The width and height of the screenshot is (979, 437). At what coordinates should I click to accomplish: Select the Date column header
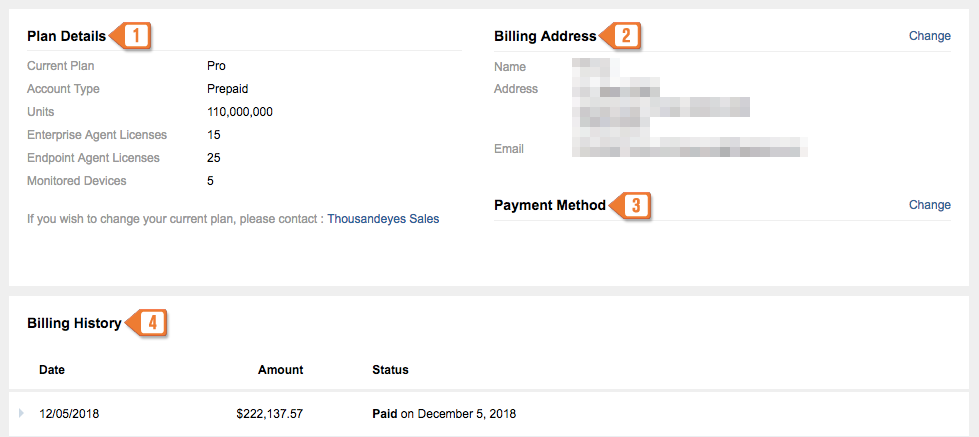(52, 370)
